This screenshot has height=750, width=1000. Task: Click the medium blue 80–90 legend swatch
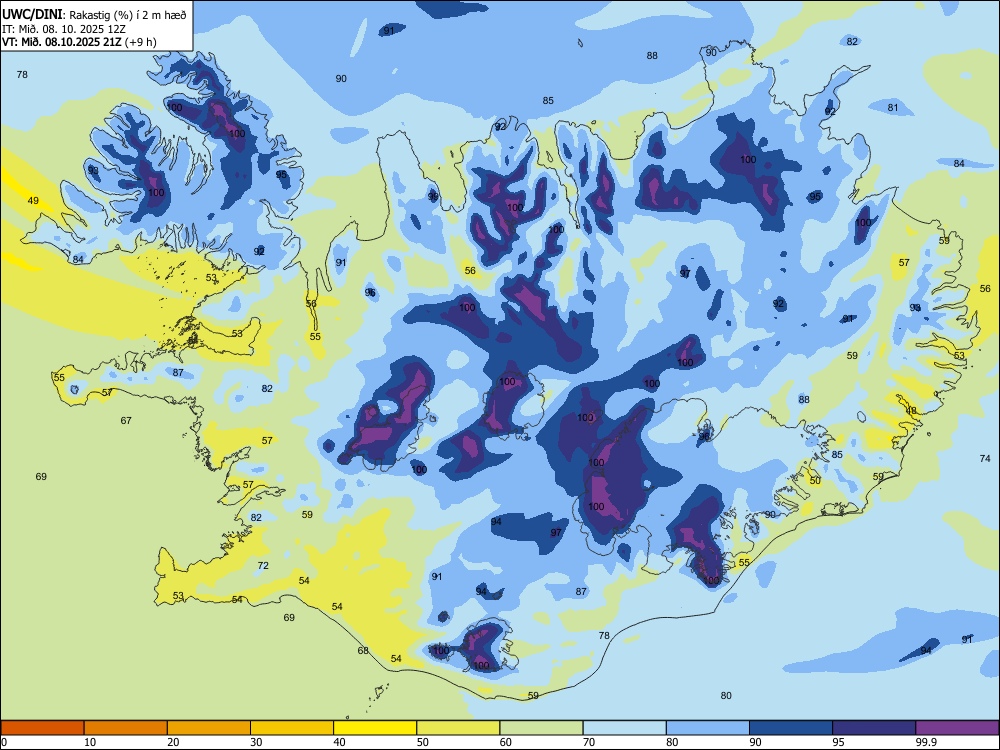point(708,728)
